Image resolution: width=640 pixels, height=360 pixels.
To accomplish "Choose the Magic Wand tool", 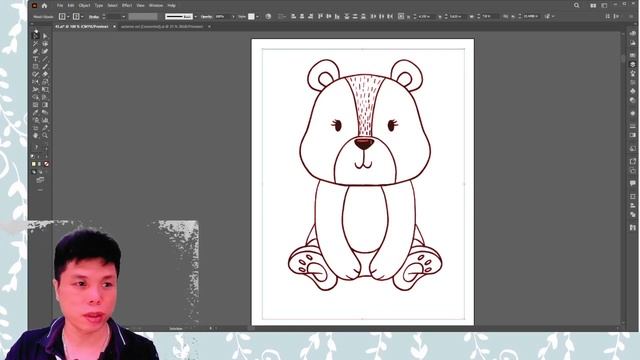I will pos(36,44).
